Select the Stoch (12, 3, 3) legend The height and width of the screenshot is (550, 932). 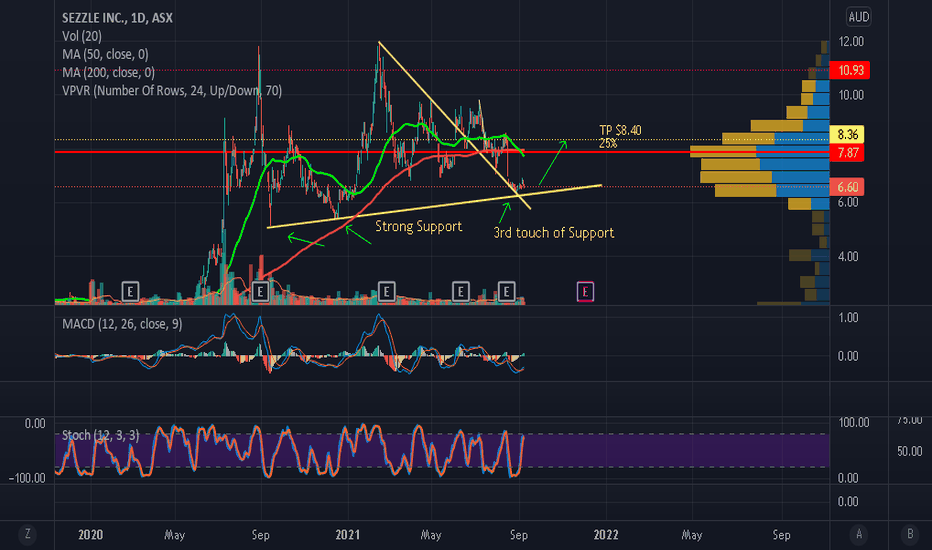click(100, 435)
